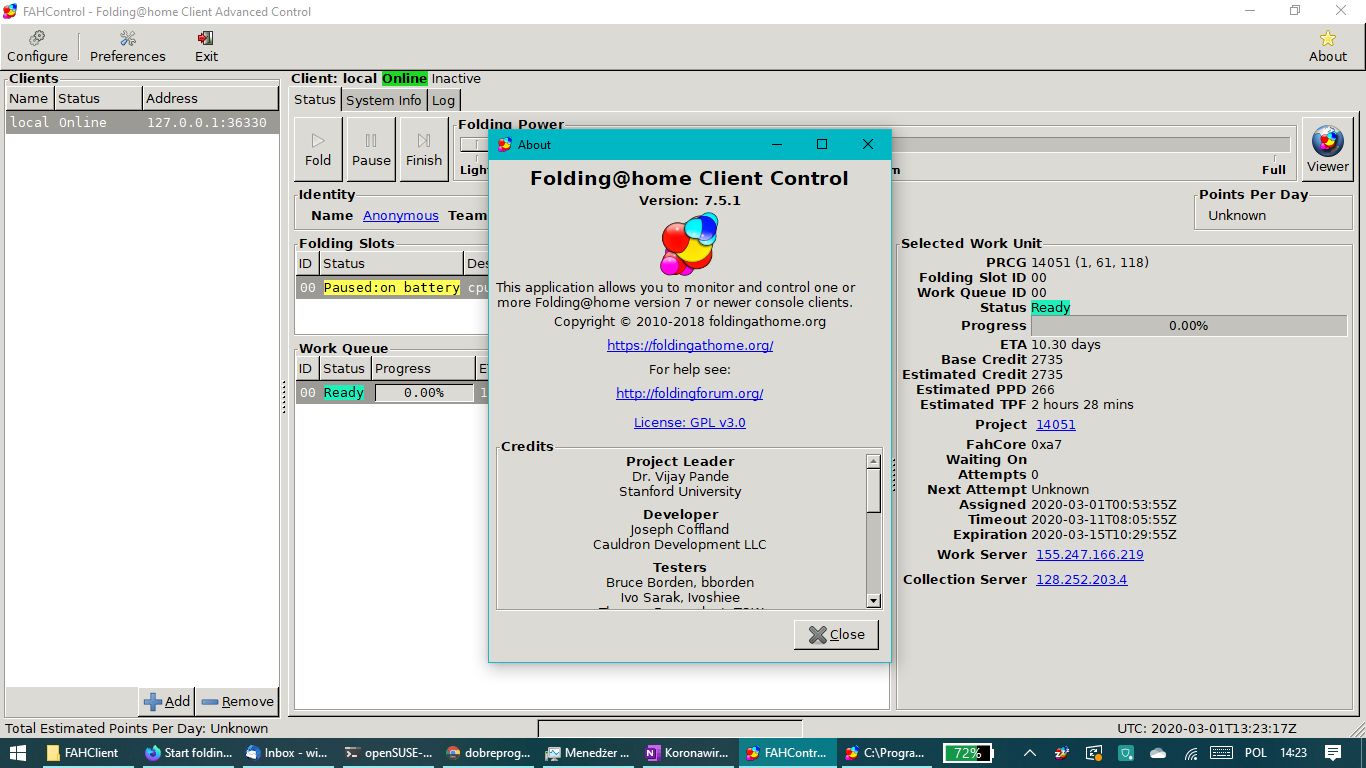Click the Finish button
1366x768 pixels.
pos(424,149)
